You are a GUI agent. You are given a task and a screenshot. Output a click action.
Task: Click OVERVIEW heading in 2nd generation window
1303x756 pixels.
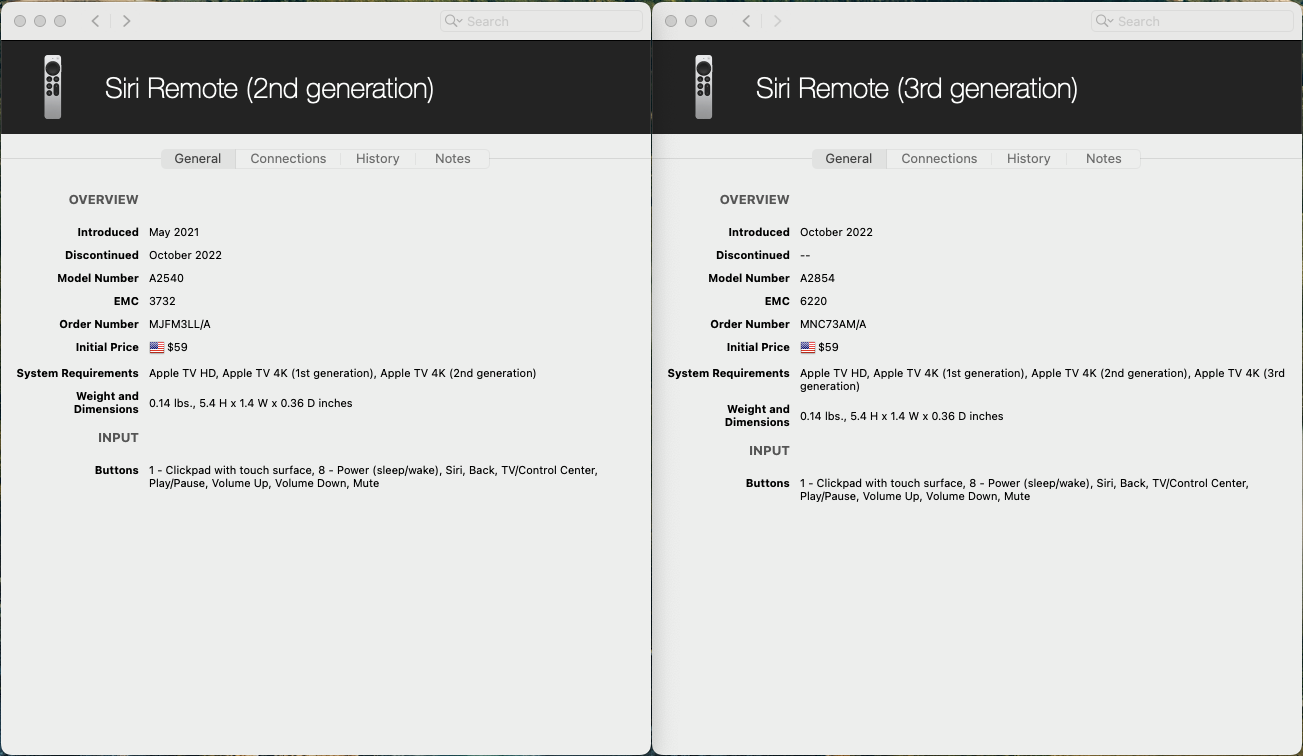point(104,200)
